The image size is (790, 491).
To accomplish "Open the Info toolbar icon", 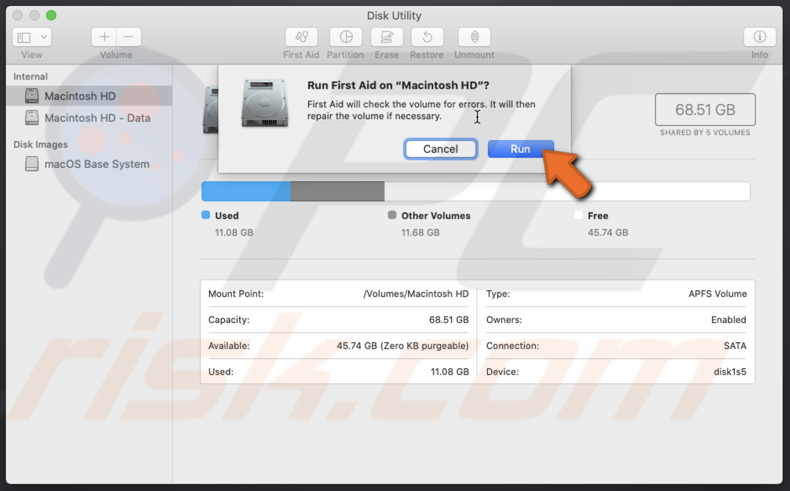I will (760, 37).
